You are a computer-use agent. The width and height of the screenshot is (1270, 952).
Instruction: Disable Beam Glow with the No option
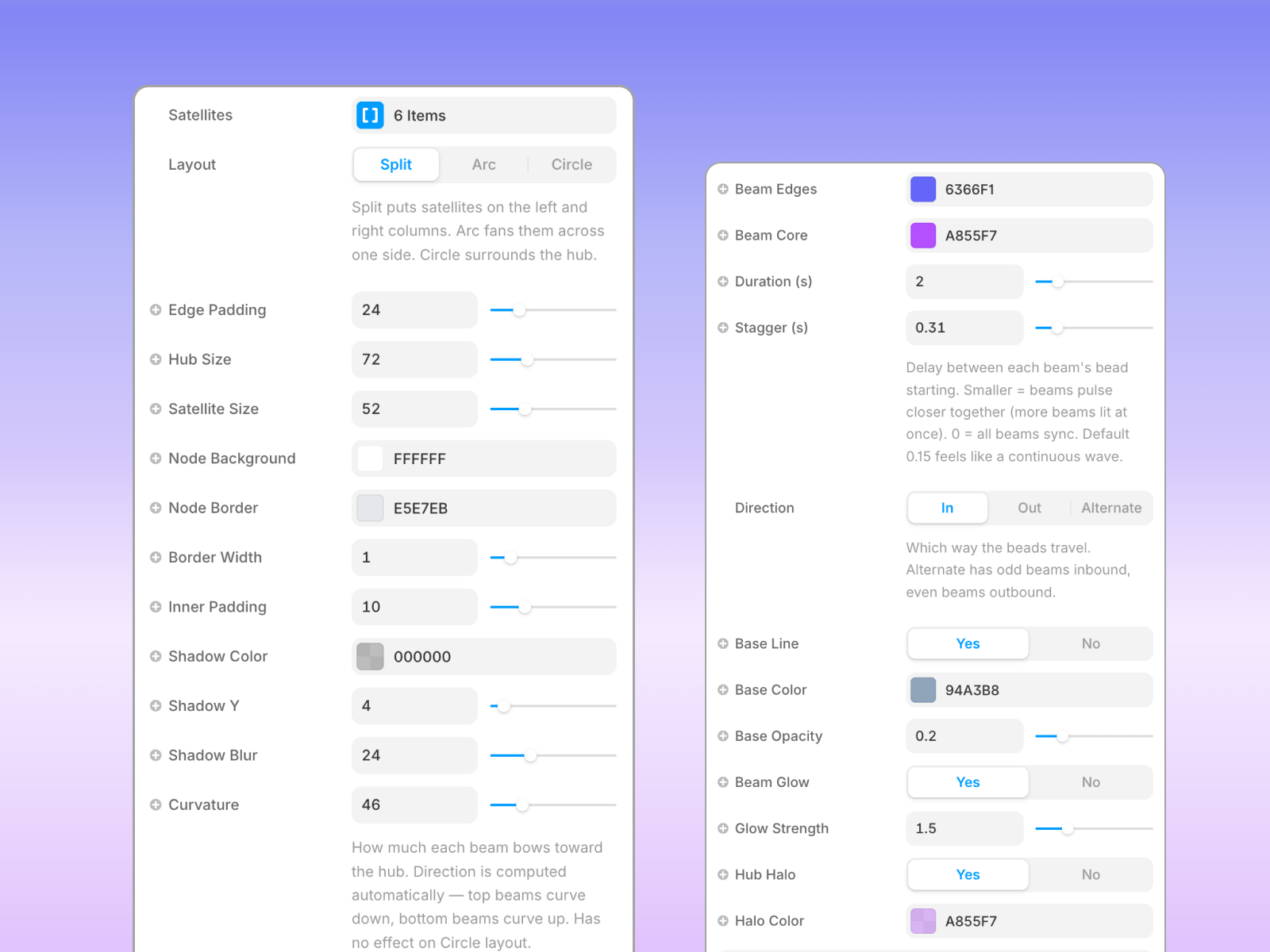coord(1090,782)
